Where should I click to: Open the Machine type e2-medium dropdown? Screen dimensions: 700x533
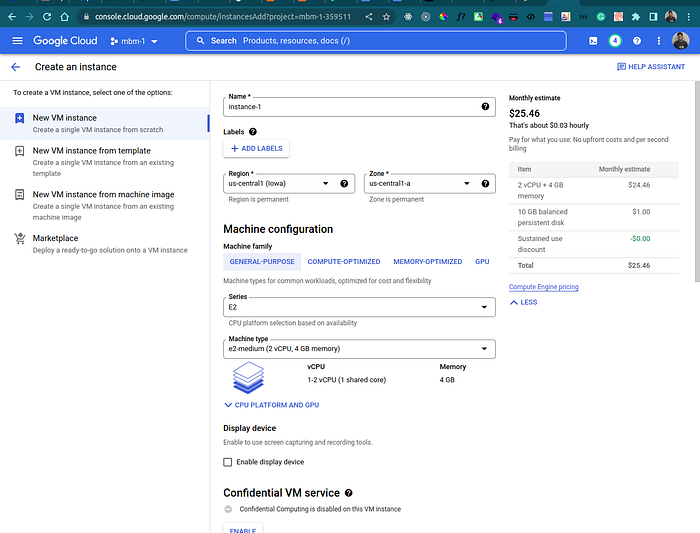click(x=359, y=349)
